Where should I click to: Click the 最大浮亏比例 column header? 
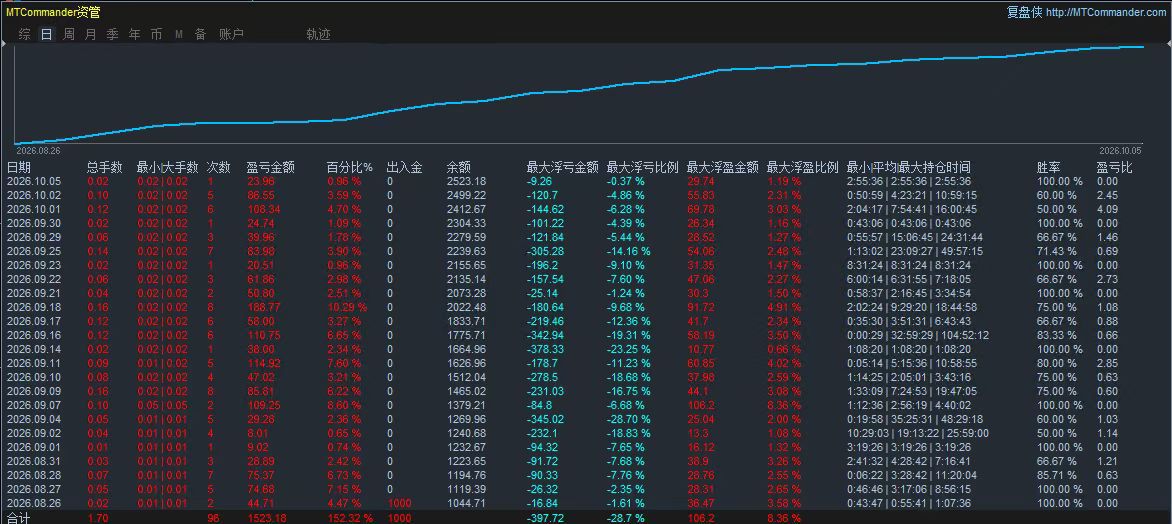click(642, 167)
